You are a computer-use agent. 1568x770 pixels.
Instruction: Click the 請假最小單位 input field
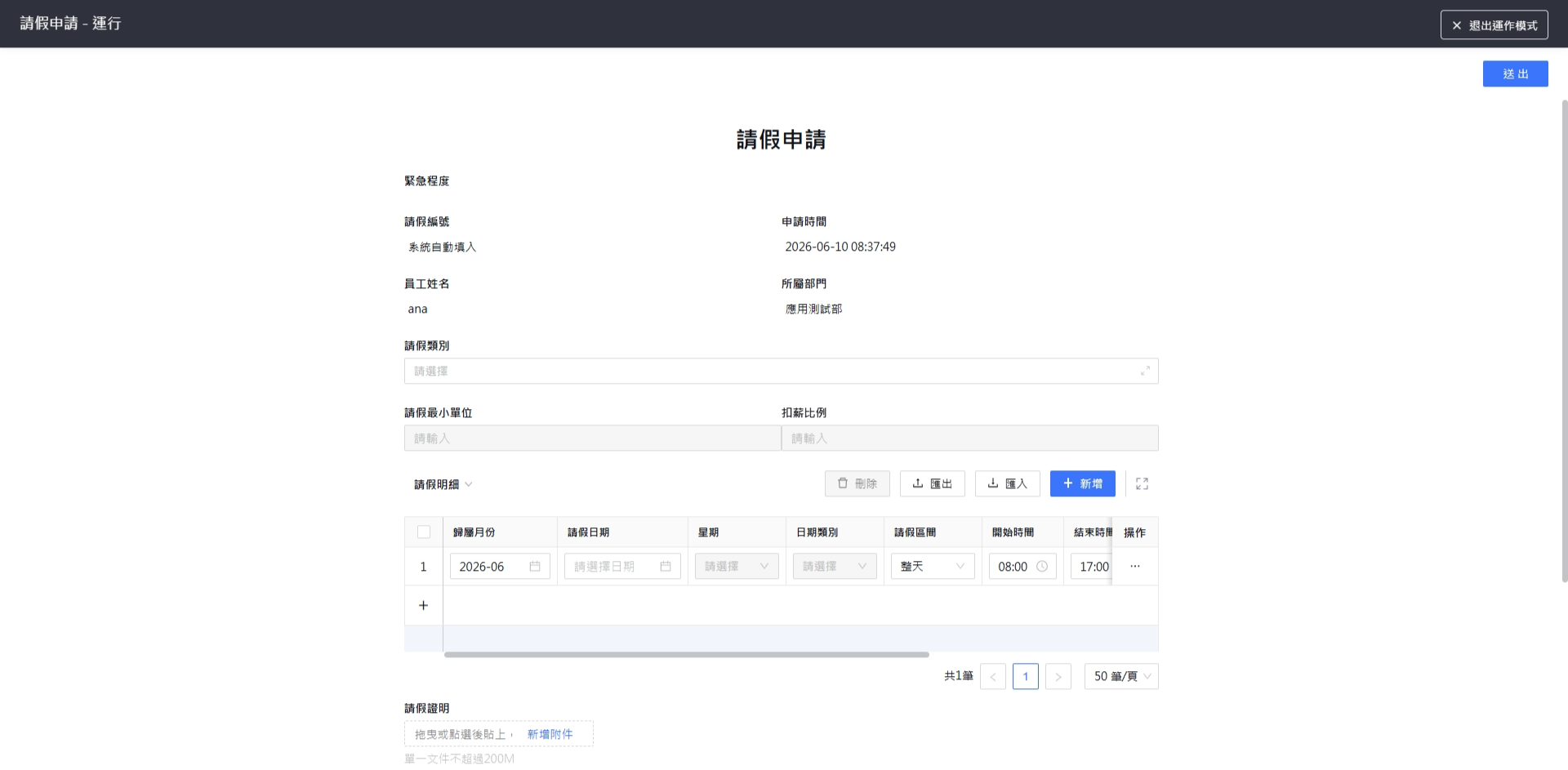click(592, 438)
